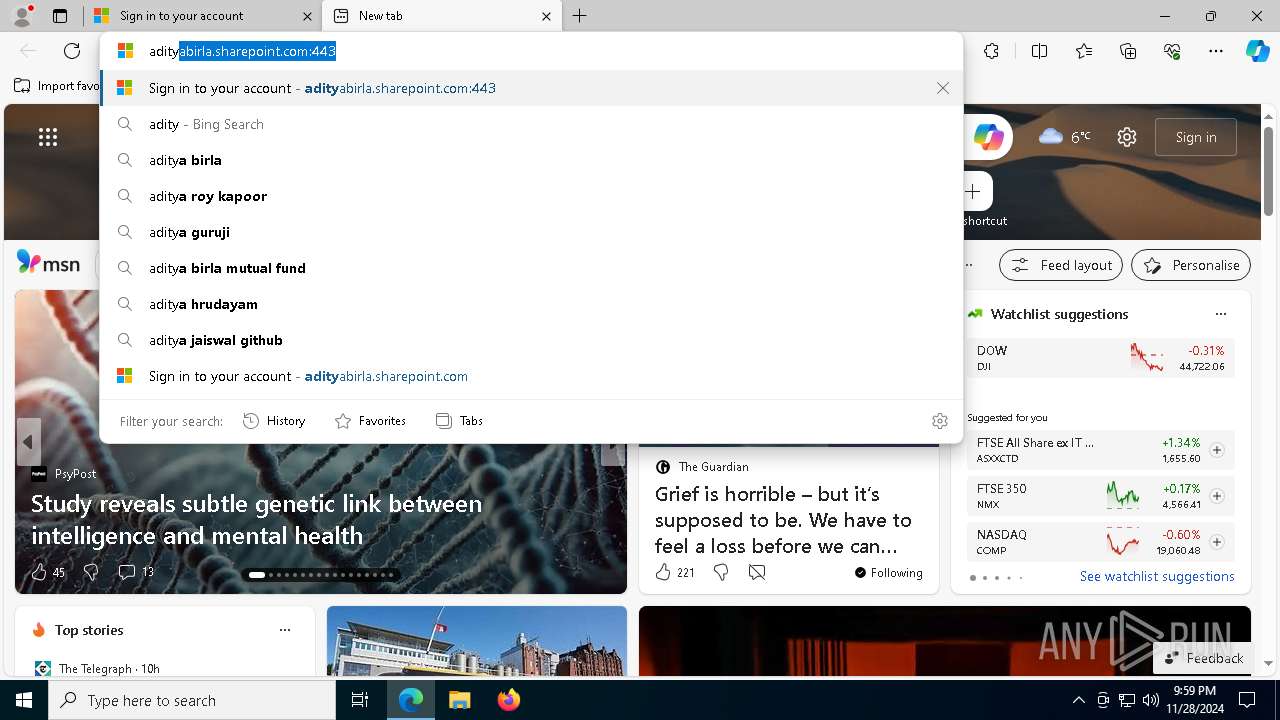Choose adity Bing Search suggestion
This screenshot has height=720, width=1280.
pyautogui.click(x=531, y=124)
